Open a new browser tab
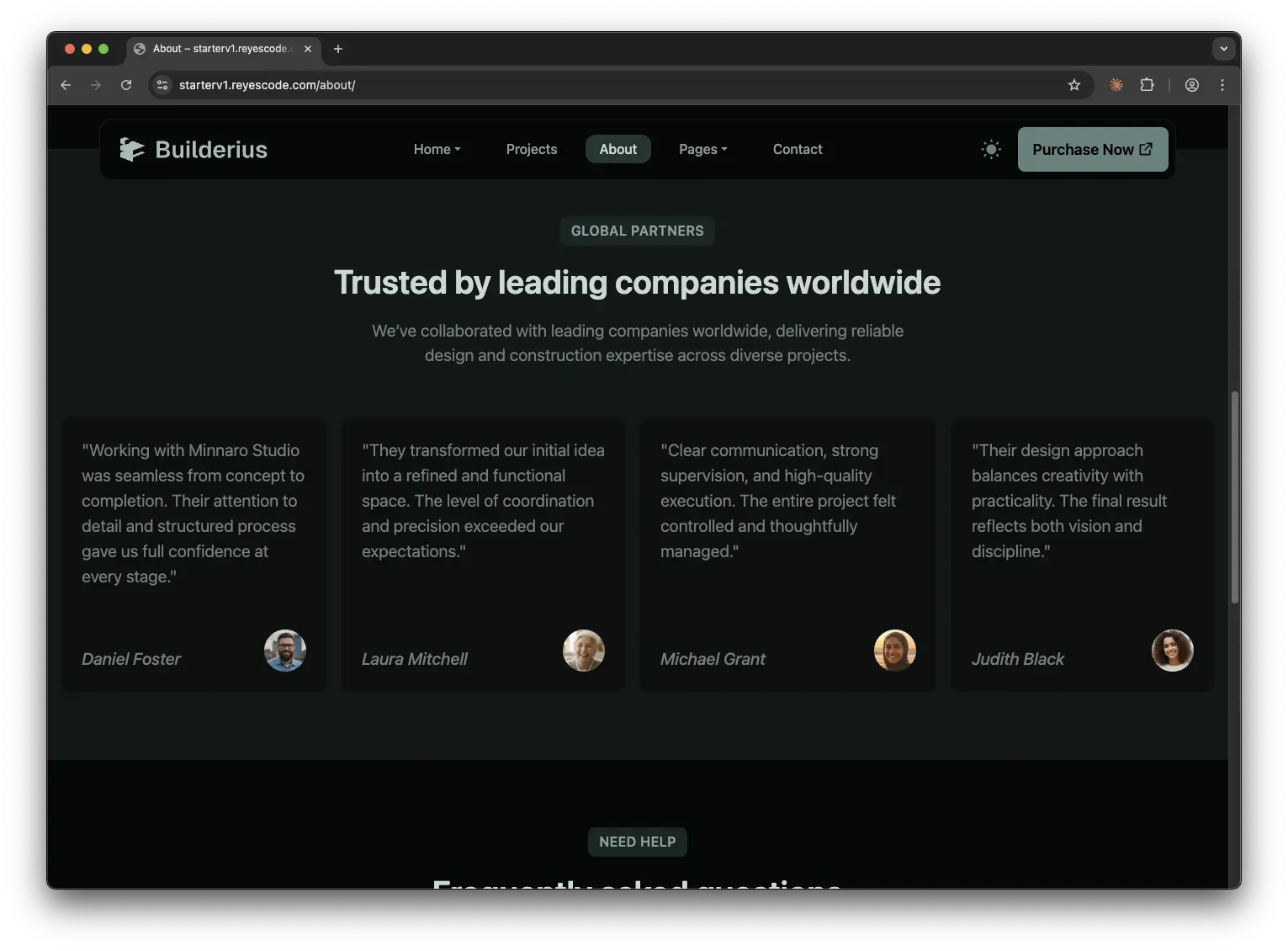1288x951 pixels. (x=338, y=49)
